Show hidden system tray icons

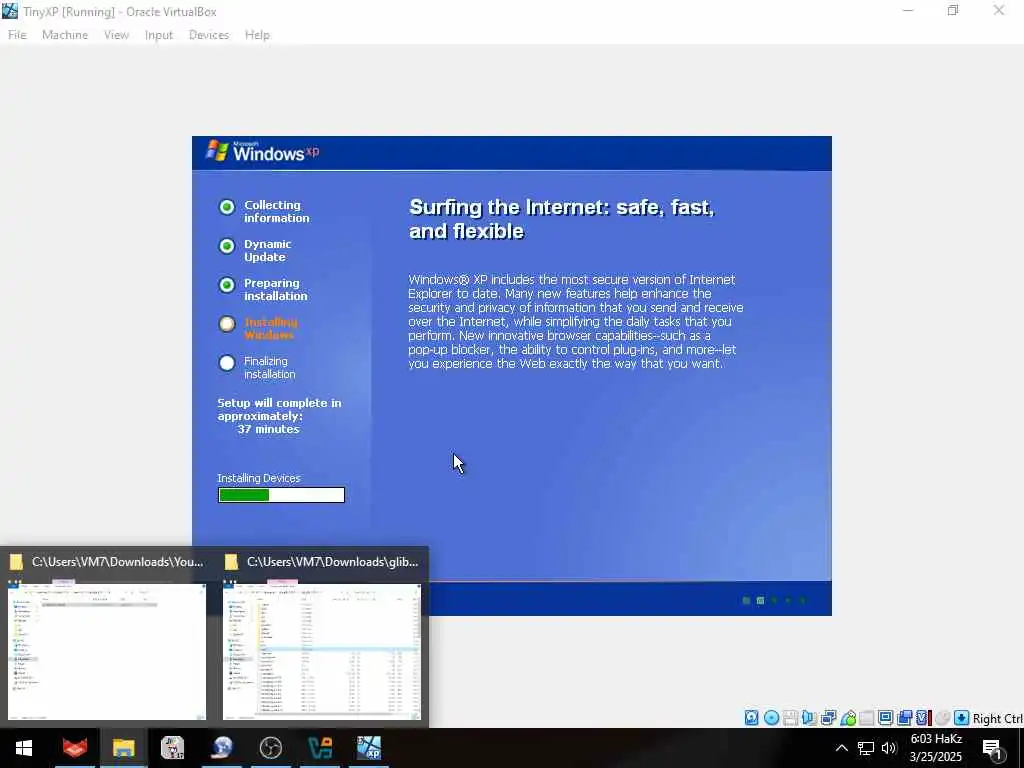(x=842, y=748)
